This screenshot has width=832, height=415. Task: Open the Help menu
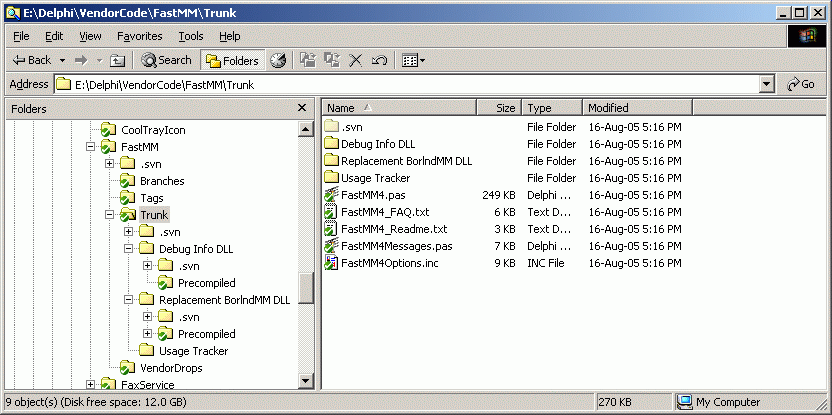[x=230, y=36]
